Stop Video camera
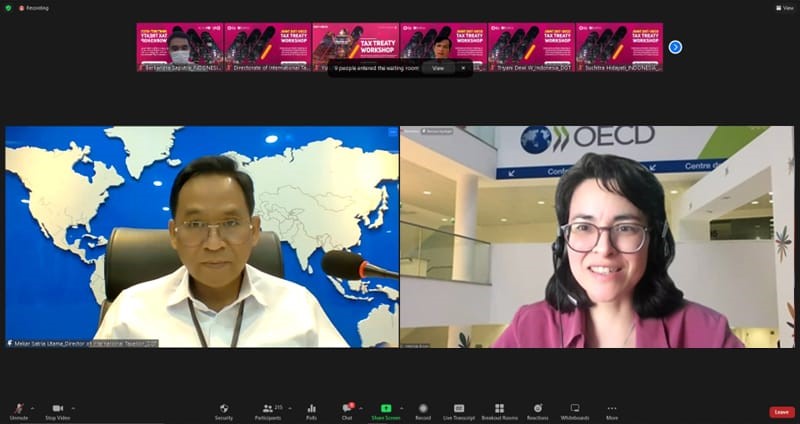The width and height of the screenshot is (800, 424). [58, 410]
